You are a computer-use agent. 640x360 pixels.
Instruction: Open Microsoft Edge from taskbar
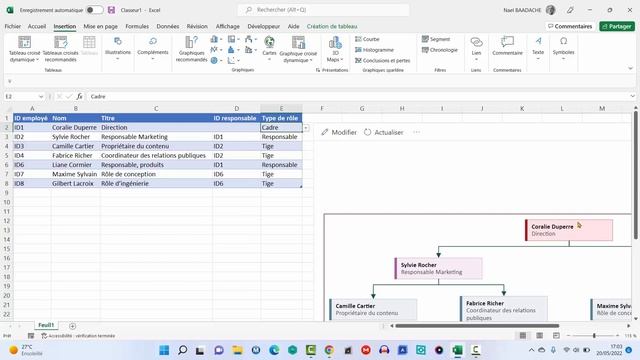274,350
